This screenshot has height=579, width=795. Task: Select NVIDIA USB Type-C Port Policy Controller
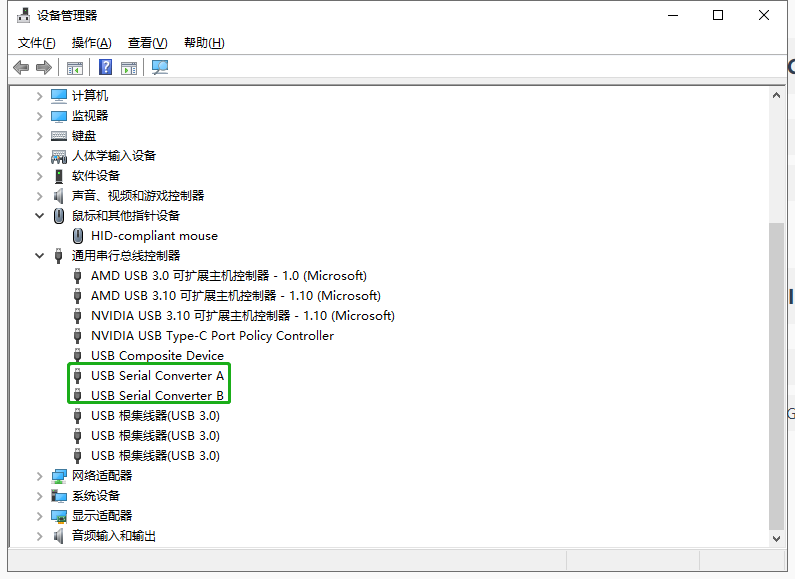point(212,336)
